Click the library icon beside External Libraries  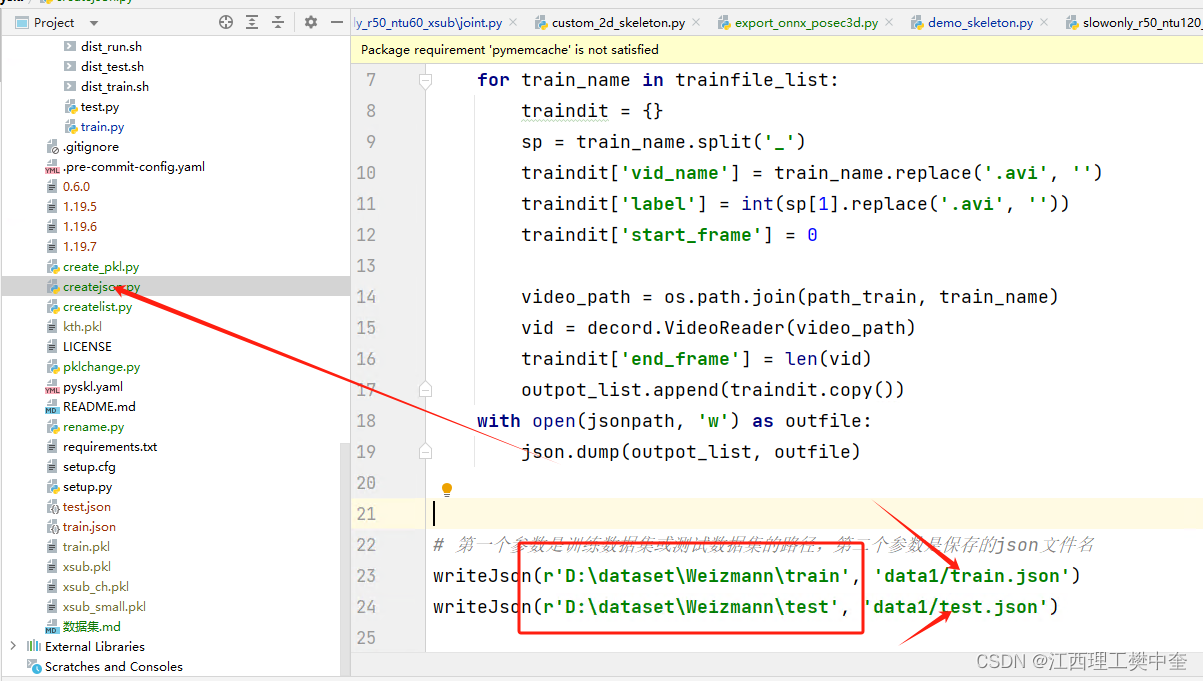coord(34,647)
